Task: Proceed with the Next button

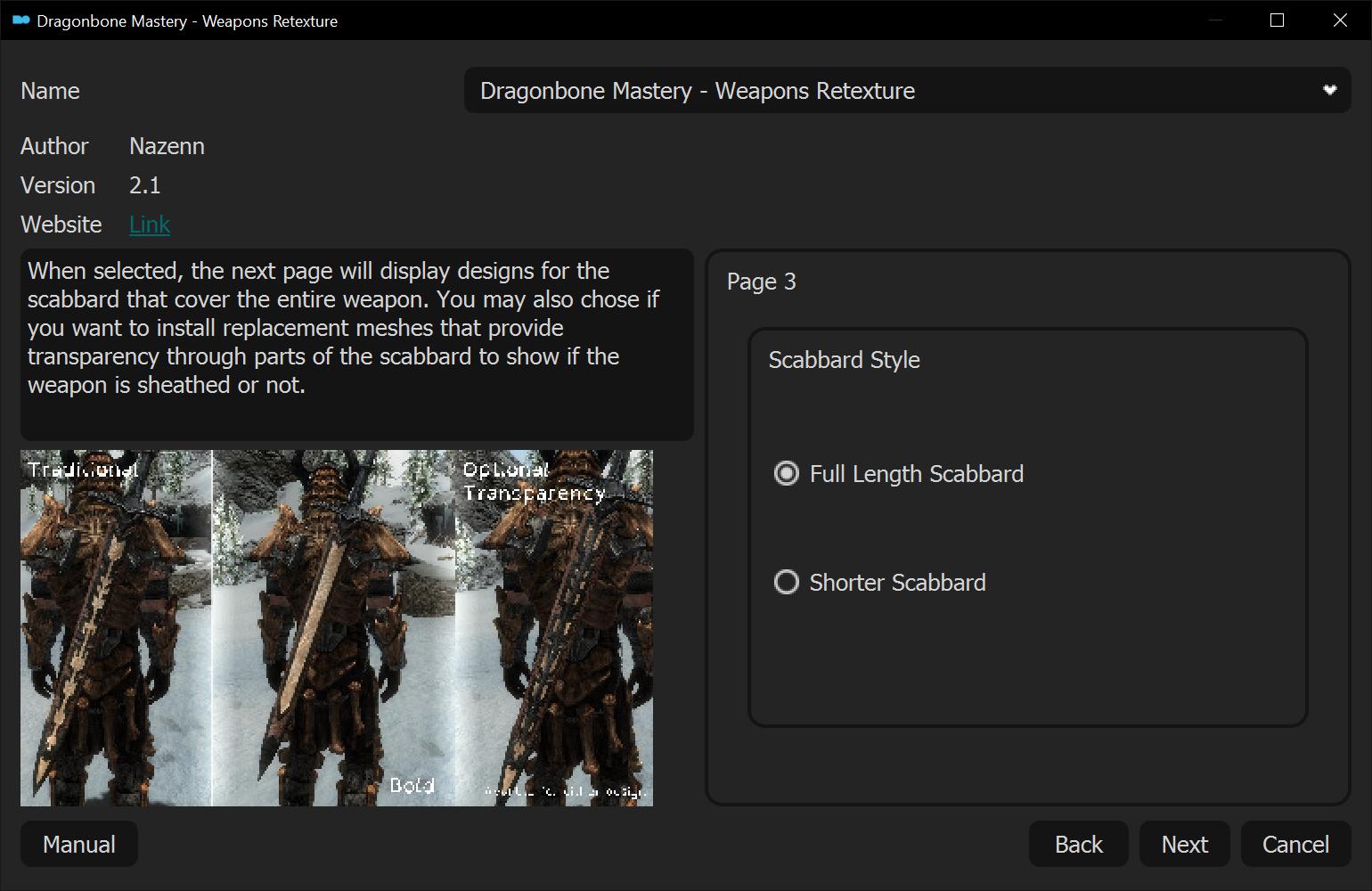Action: pos(1185,845)
